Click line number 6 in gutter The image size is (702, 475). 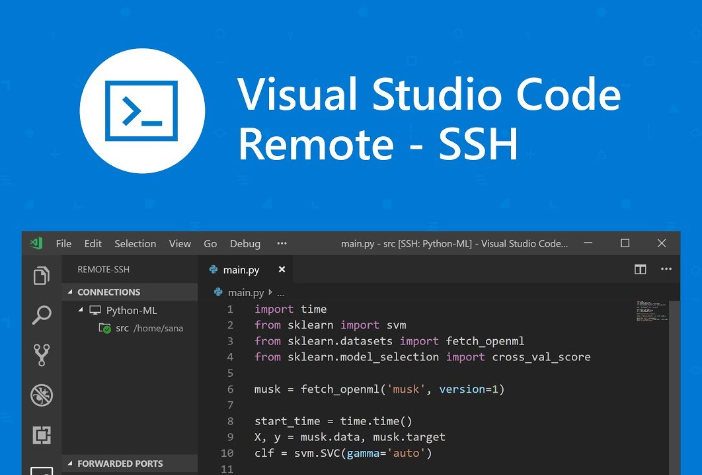230,389
